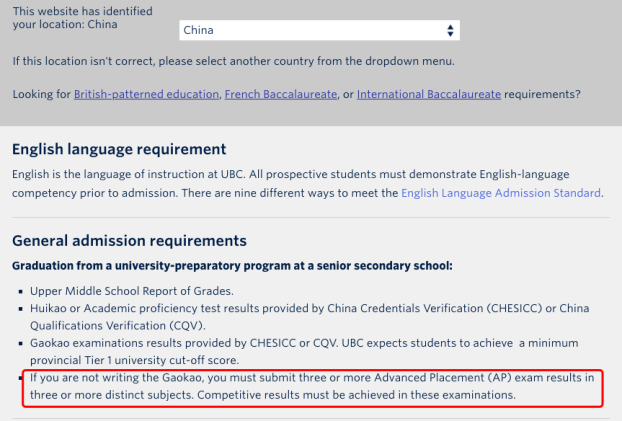Click the Gaokao examinations results item

tap(304, 351)
